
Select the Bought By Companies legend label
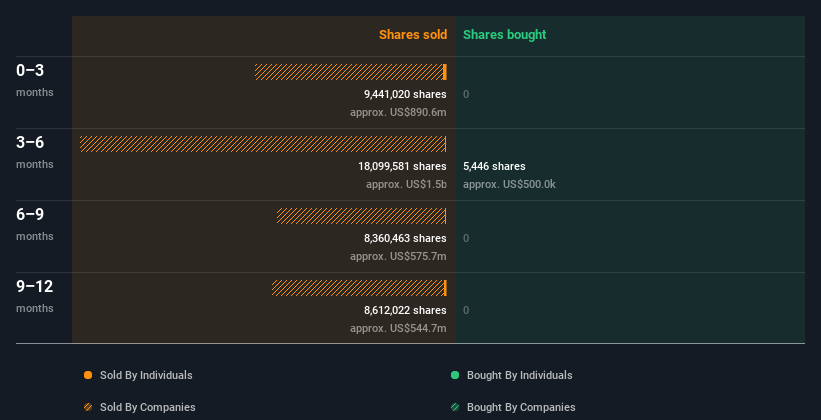click(521, 407)
